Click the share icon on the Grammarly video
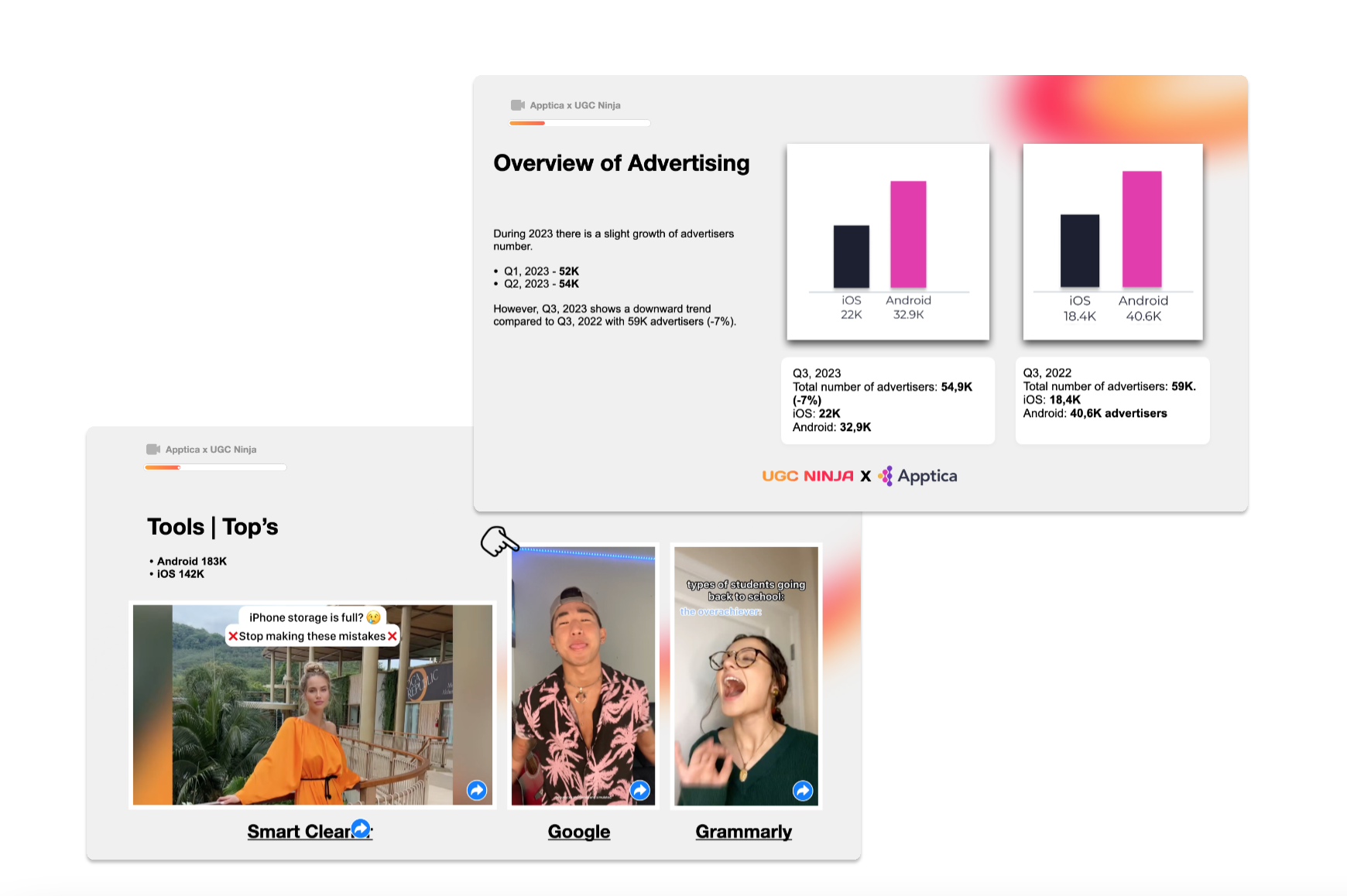 (x=803, y=790)
